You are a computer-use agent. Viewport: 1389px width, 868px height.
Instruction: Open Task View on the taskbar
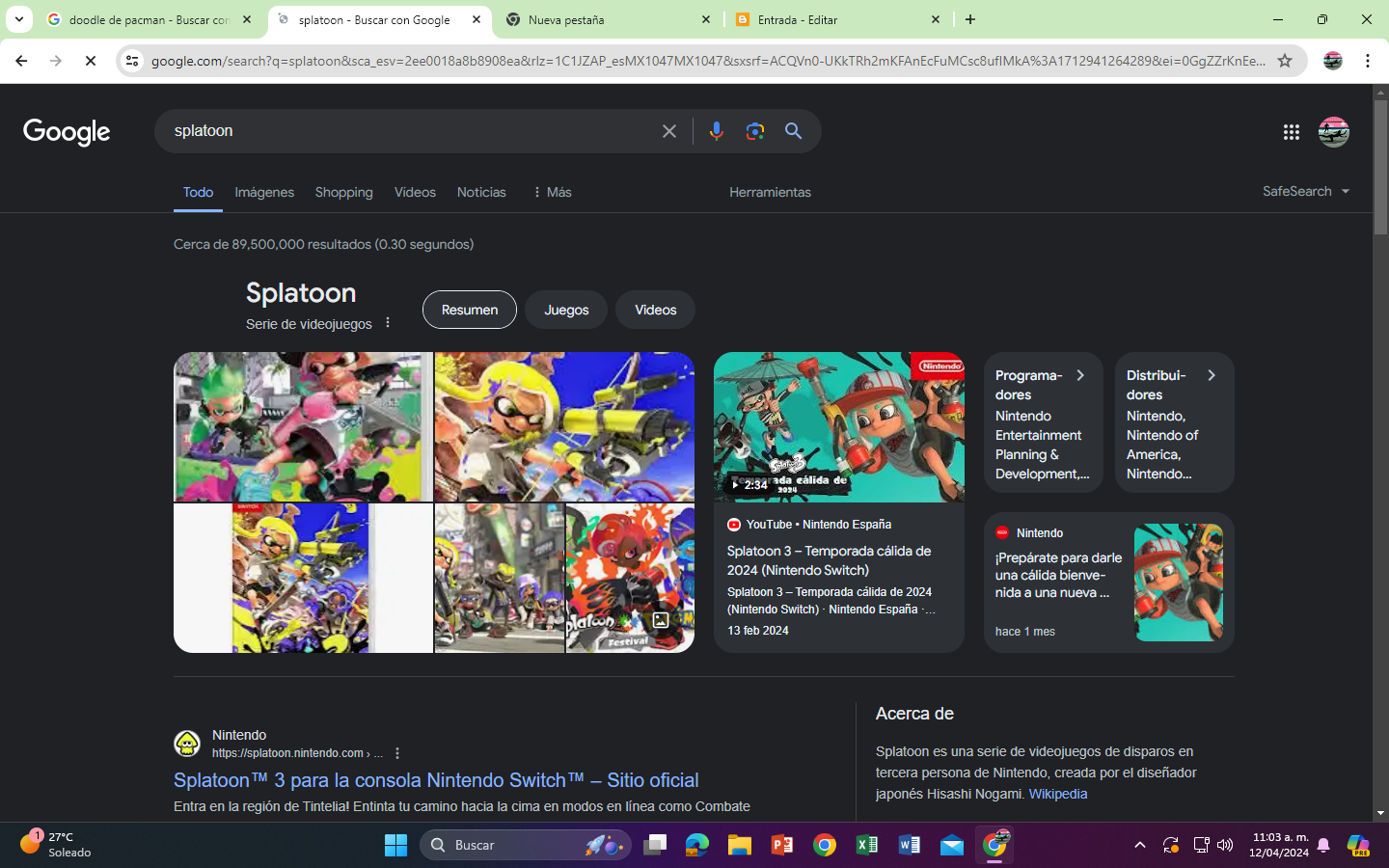656,845
